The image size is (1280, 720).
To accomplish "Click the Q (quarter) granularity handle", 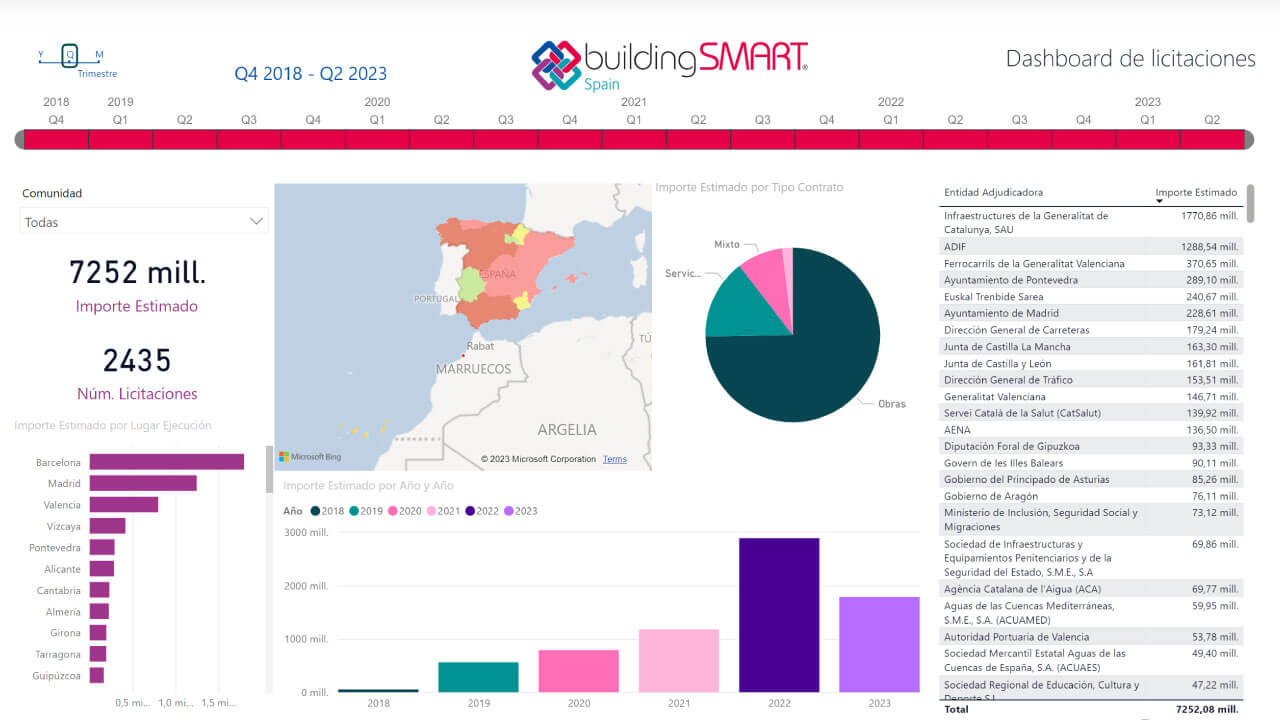I will coord(69,56).
